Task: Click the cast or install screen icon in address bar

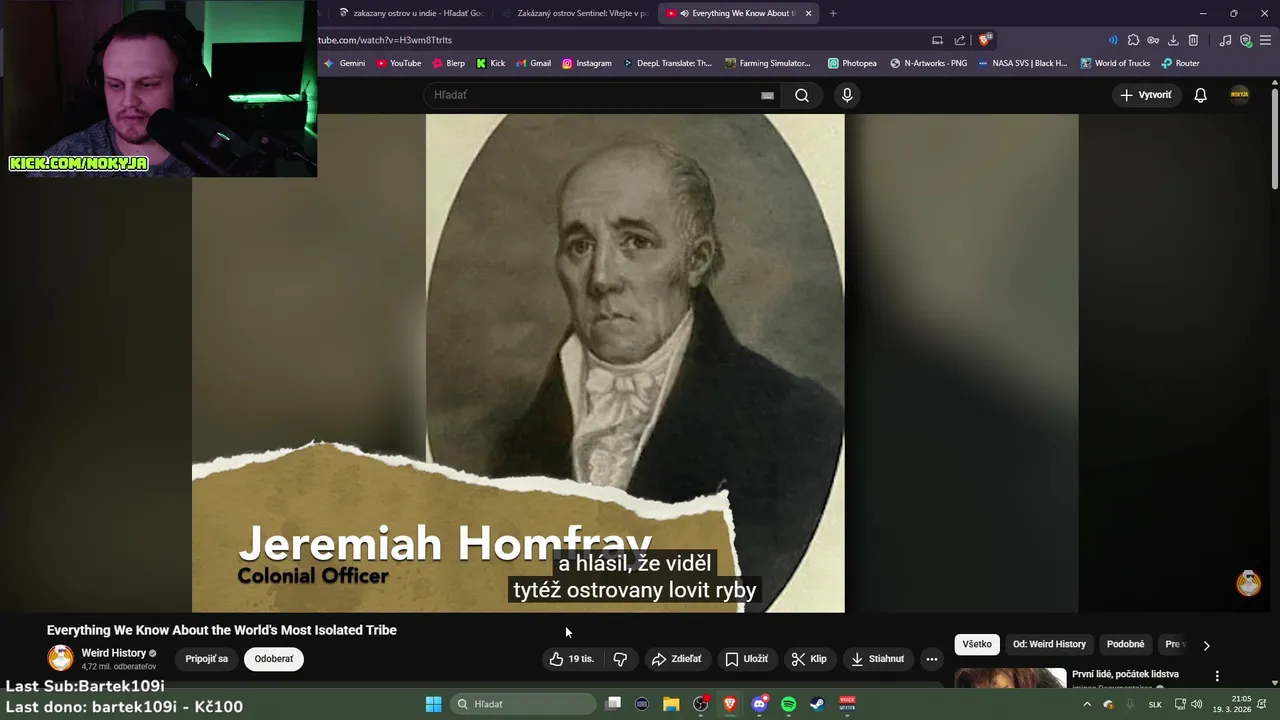Action: tap(937, 40)
